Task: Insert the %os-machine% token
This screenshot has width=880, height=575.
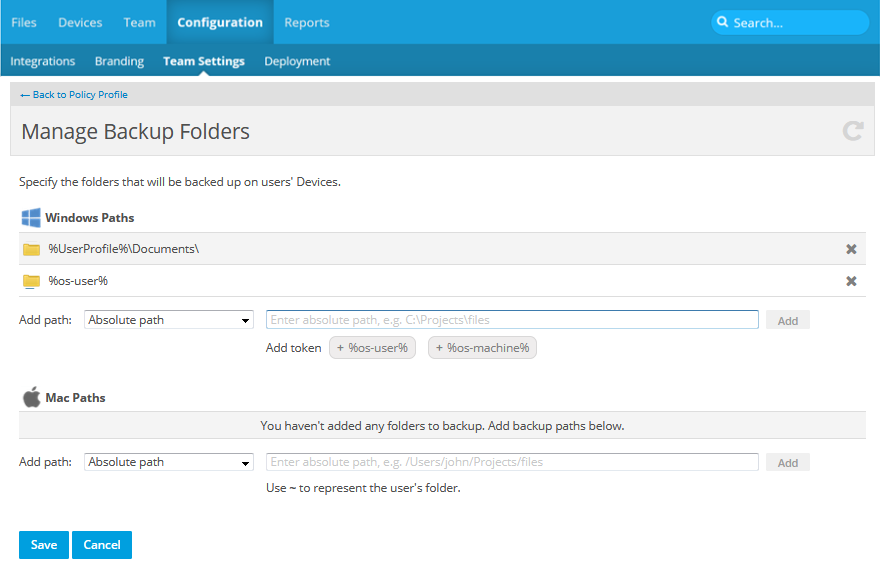Action: coord(482,348)
